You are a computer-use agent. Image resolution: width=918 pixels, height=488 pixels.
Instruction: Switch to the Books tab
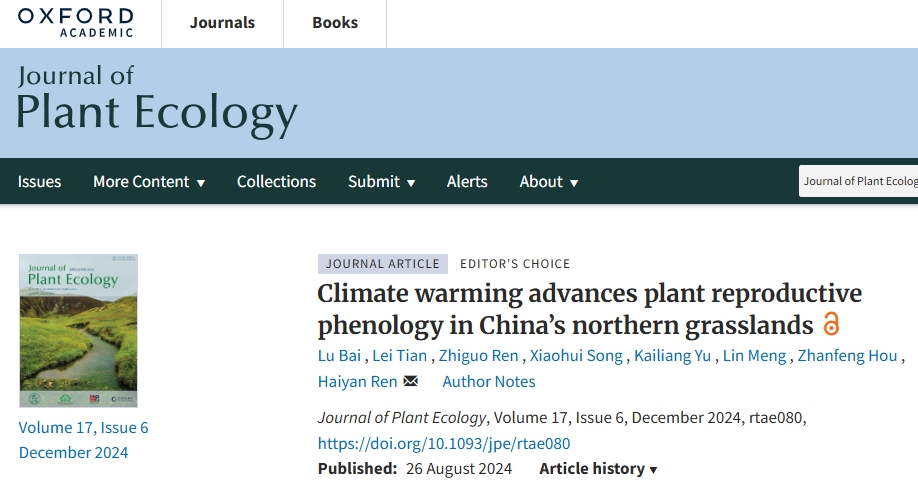(334, 23)
